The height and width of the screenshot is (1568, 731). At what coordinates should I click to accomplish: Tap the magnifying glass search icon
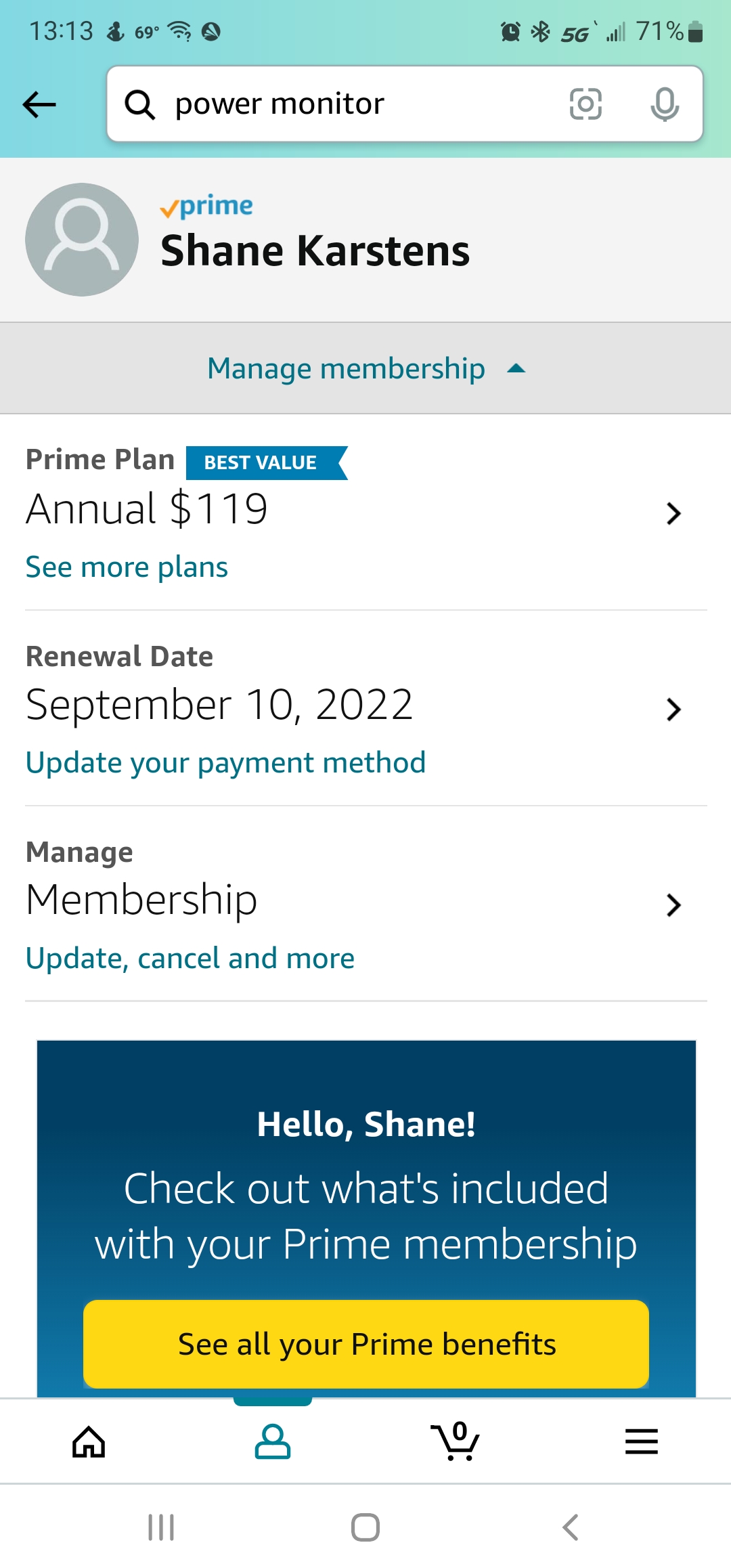(x=140, y=104)
